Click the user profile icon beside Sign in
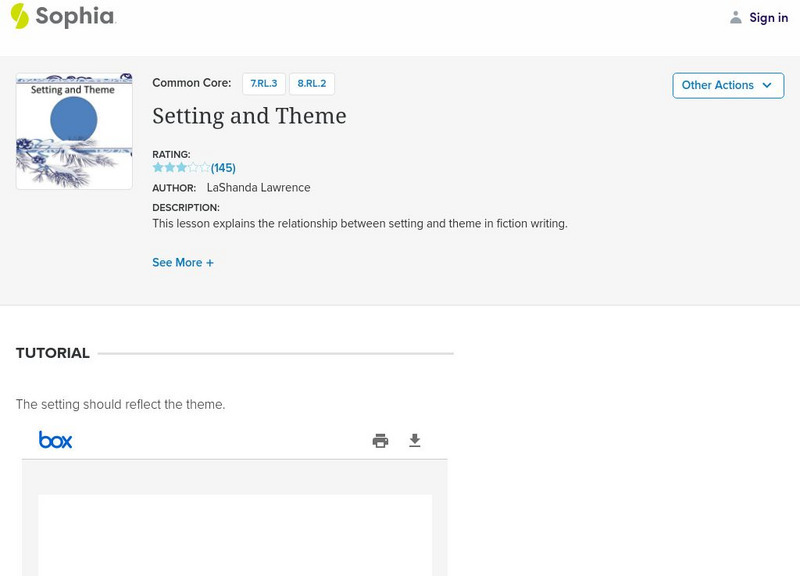The width and height of the screenshot is (800, 576). pos(736,18)
